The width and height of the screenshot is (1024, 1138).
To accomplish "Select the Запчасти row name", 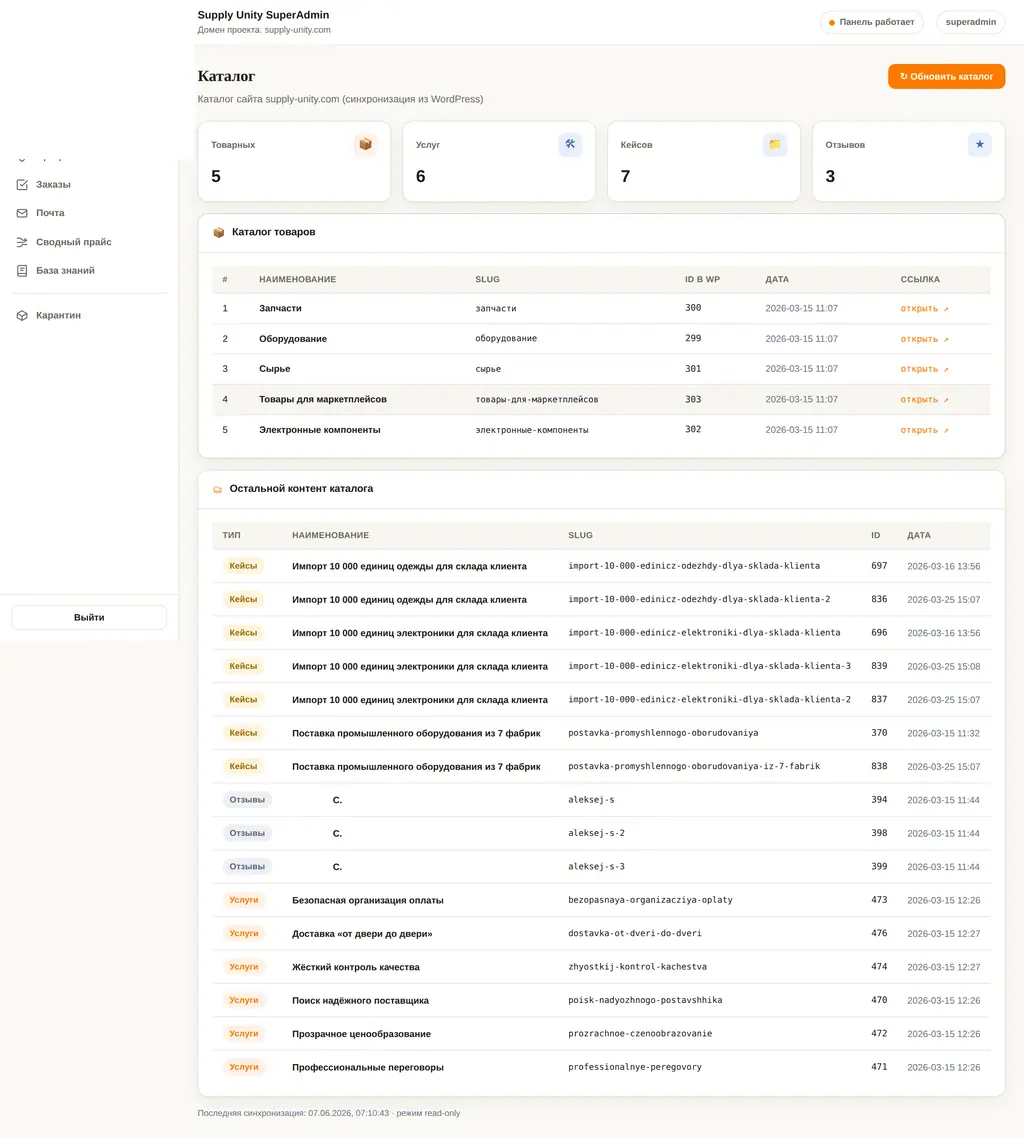I will [x=280, y=308].
